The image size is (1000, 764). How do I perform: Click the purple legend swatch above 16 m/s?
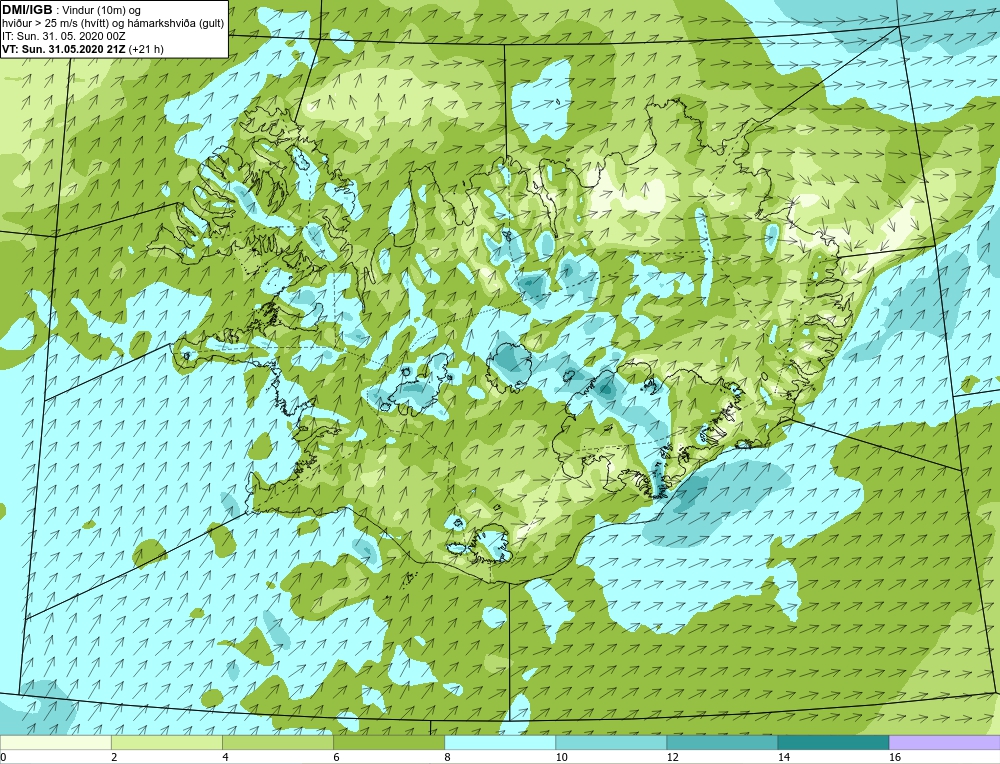point(945,742)
